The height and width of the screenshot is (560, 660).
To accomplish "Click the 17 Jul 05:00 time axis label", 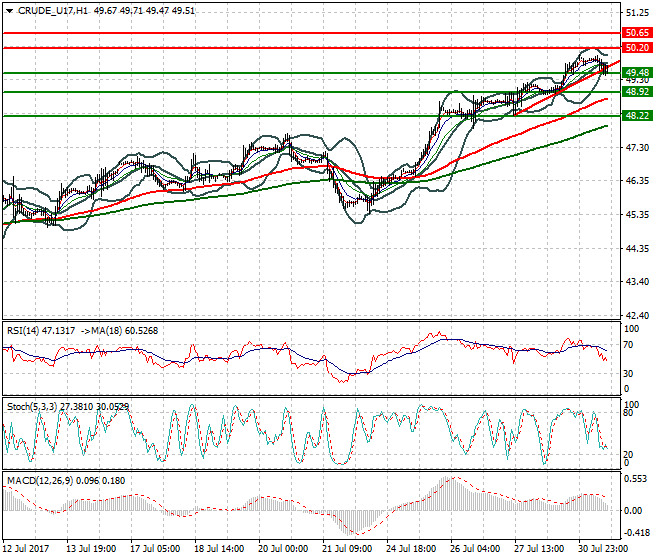I will coord(155,549).
